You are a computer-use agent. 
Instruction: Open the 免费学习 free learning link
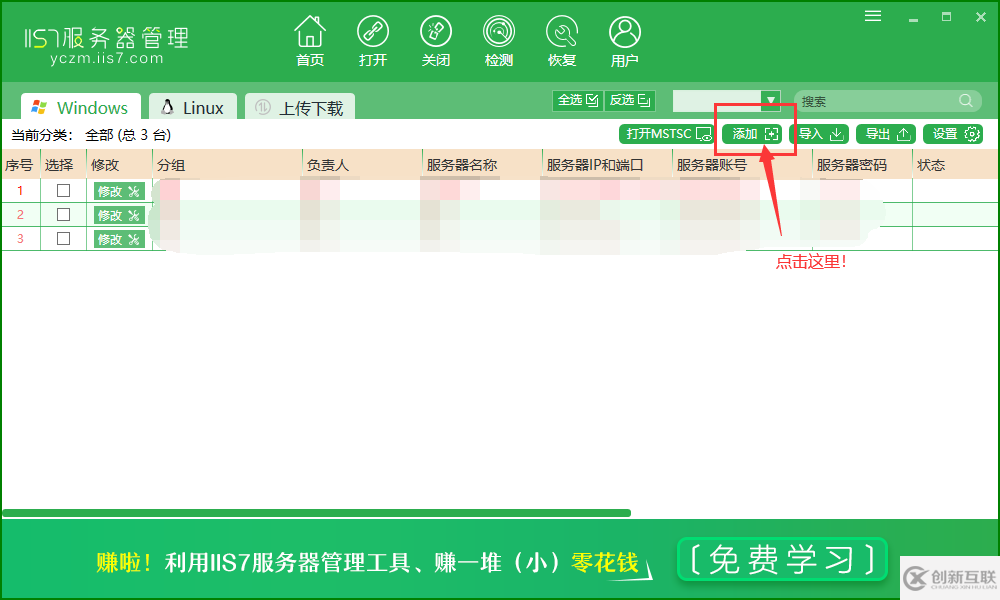(x=782, y=560)
